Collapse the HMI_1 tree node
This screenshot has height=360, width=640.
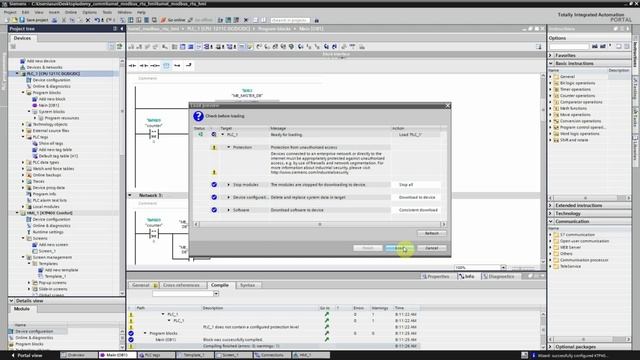click(17, 213)
